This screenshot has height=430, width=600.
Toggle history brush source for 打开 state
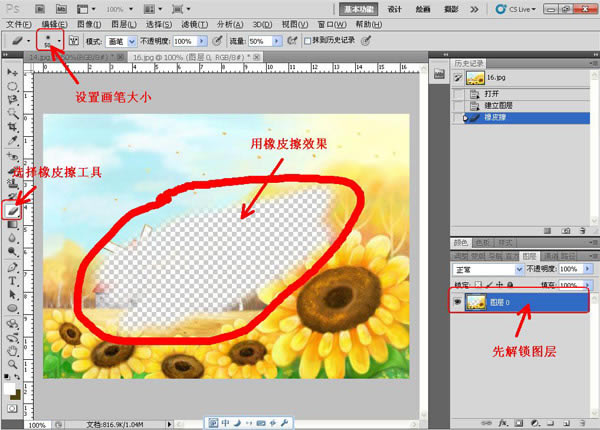click(458, 94)
